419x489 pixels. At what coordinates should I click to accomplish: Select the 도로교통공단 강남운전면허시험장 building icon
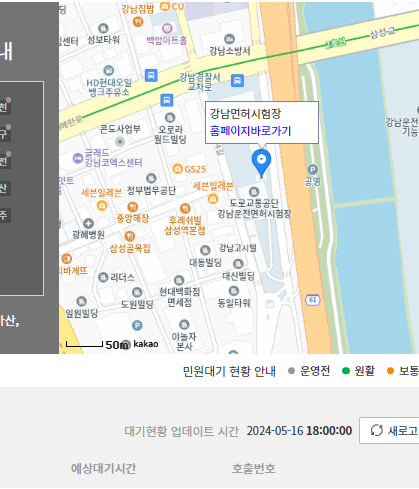point(254,192)
